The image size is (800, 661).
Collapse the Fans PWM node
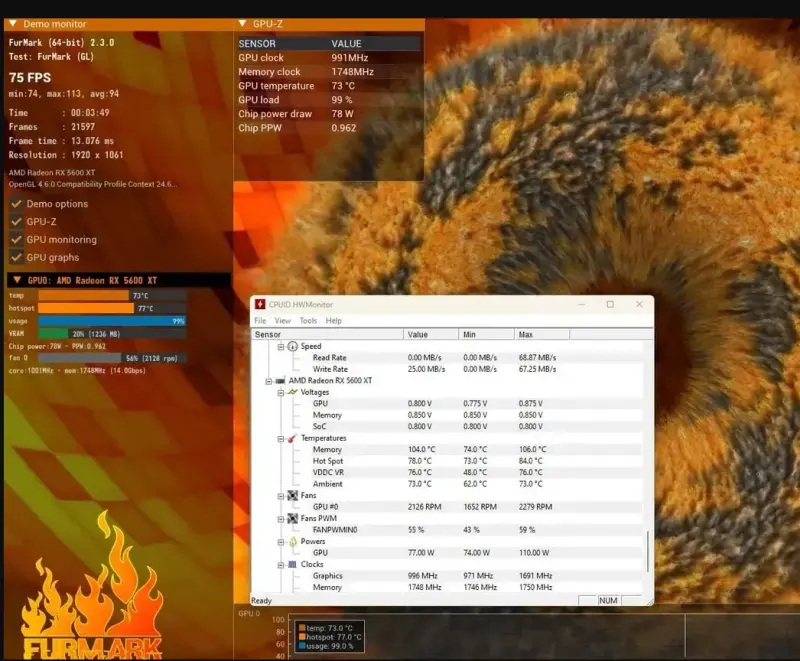pyautogui.click(x=281, y=519)
